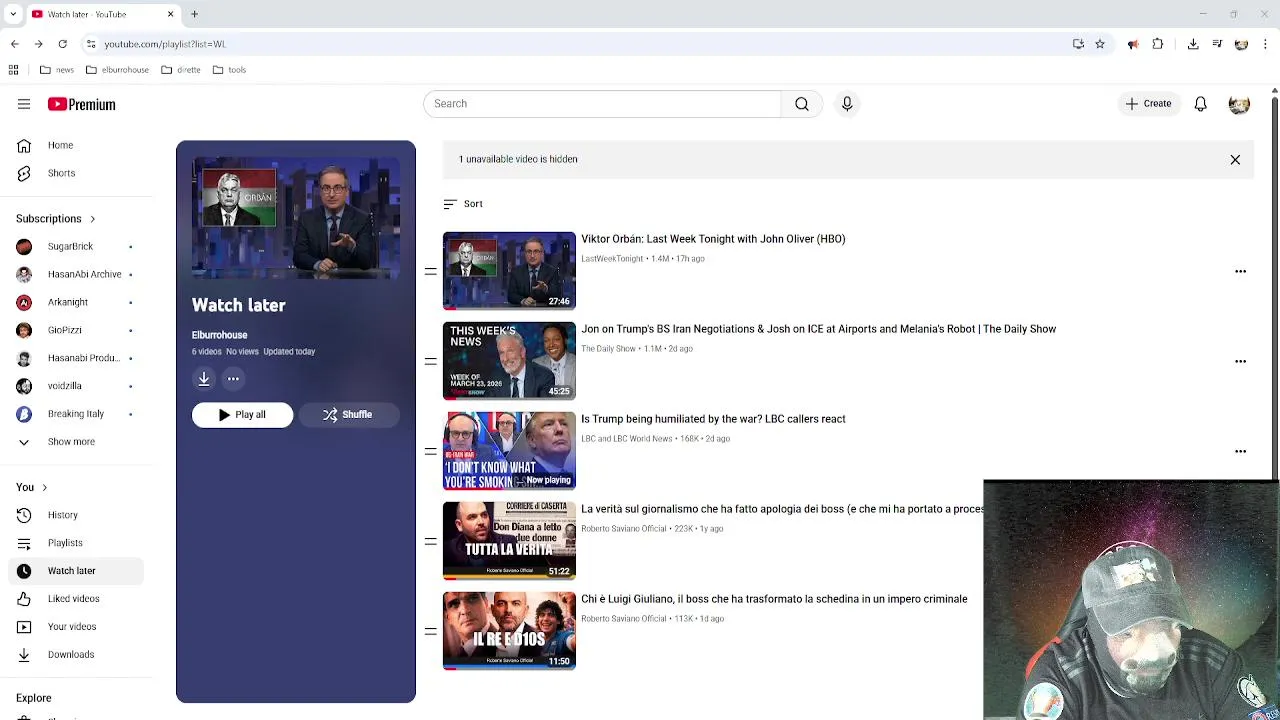
Task: Open the browser downloads icon
Action: pyautogui.click(x=1193, y=44)
